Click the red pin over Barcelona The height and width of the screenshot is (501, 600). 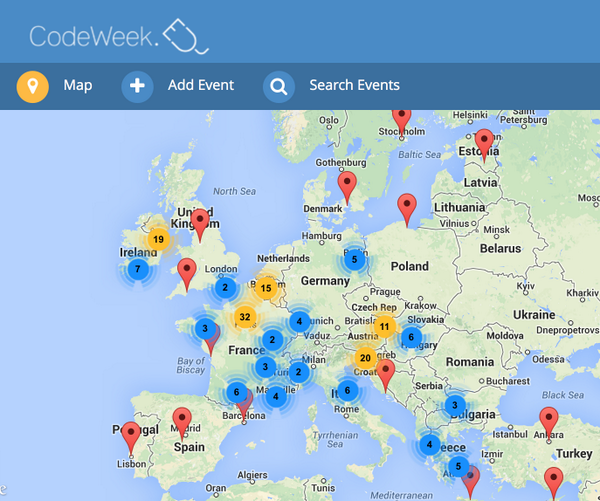click(244, 406)
